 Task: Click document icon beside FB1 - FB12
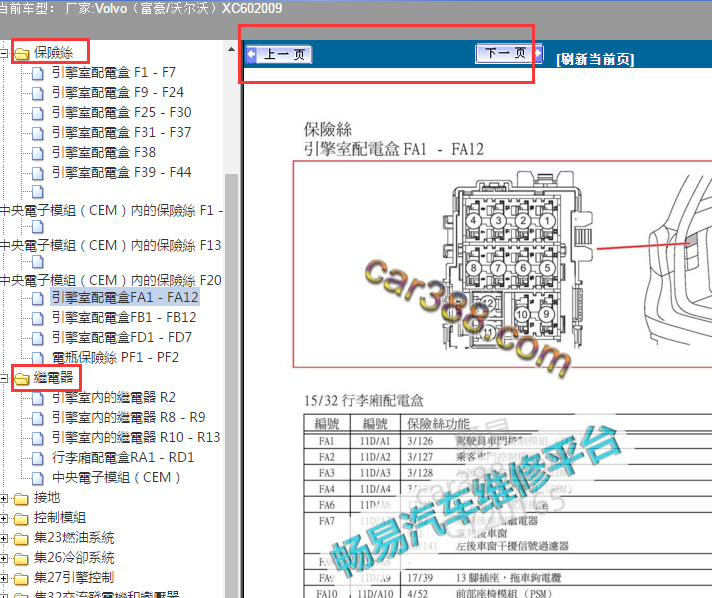pos(38,318)
